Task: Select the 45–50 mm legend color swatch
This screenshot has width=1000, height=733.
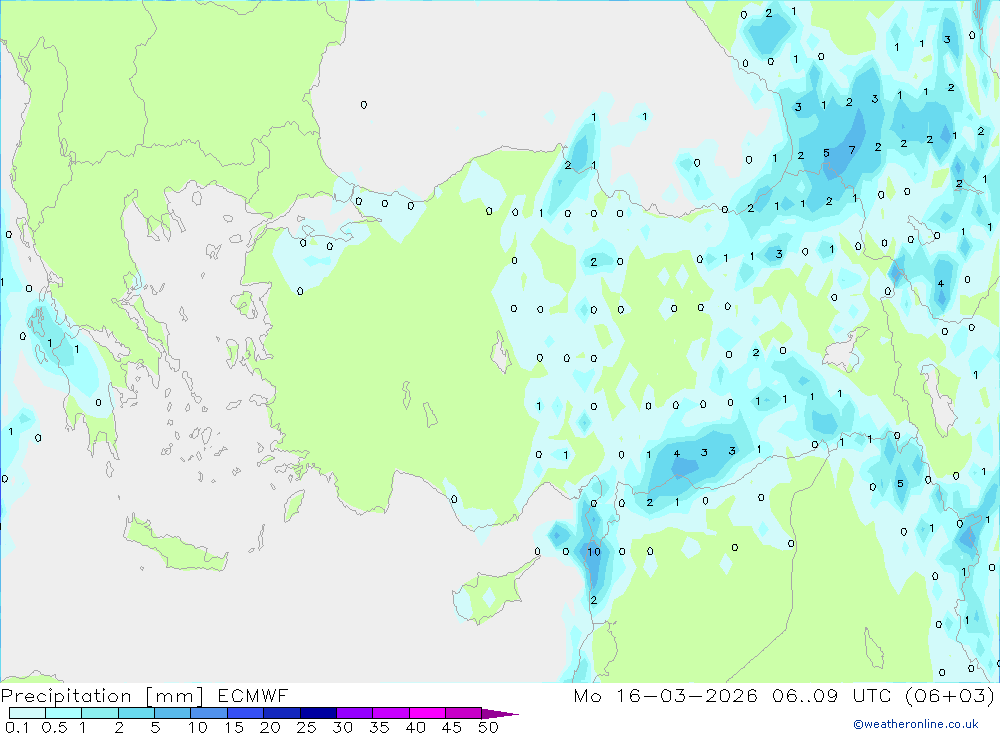Action: pyautogui.click(x=463, y=713)
